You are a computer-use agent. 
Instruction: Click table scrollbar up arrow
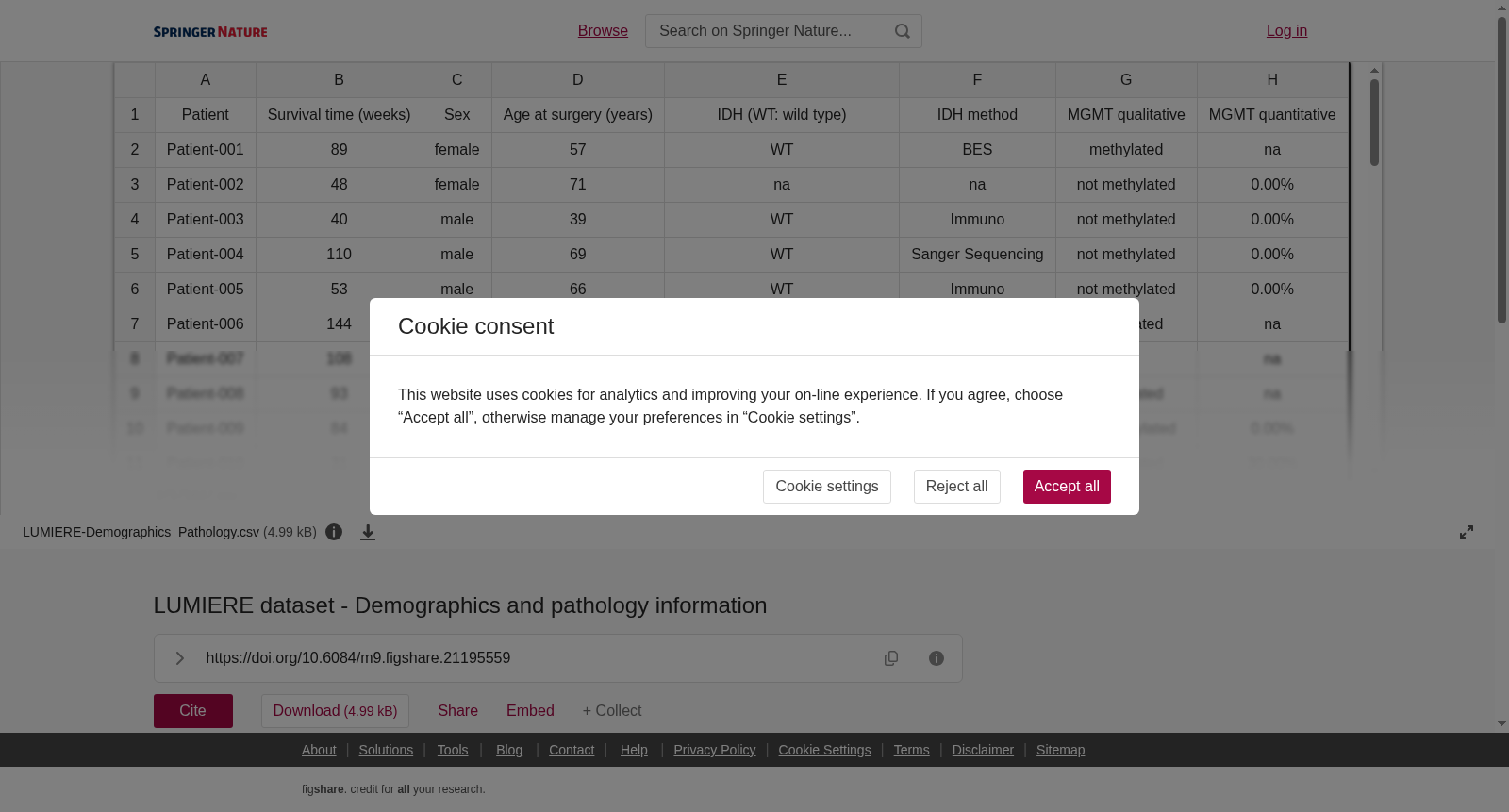(x=1375, y=71)
